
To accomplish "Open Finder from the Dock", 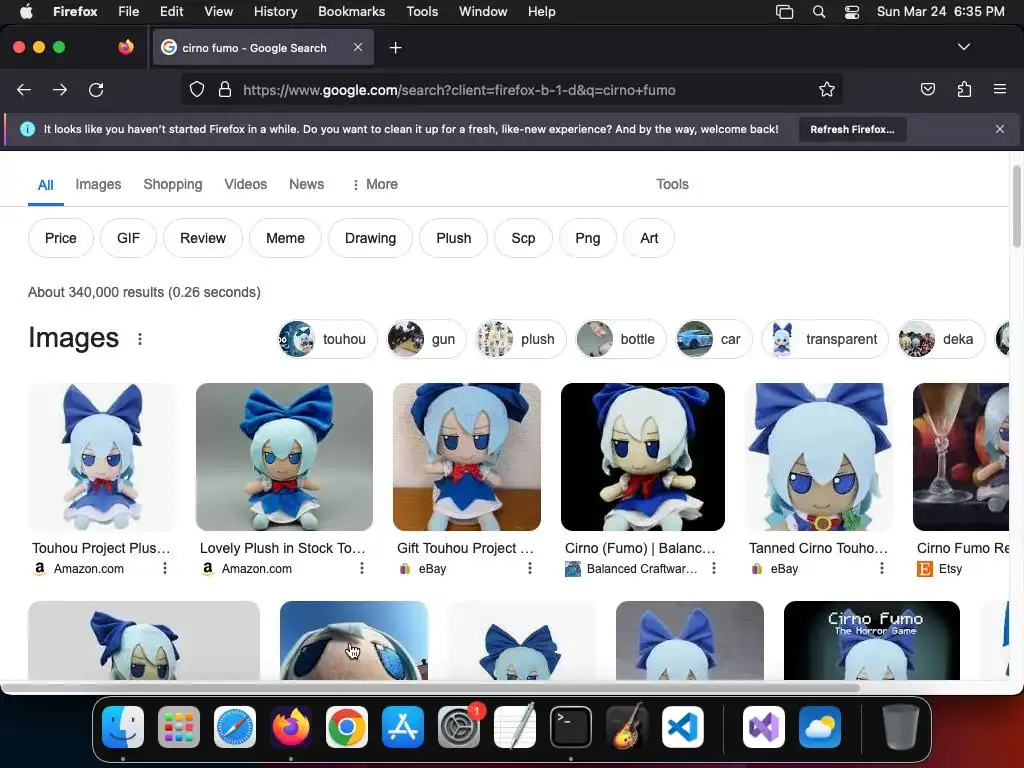I will (x=123, y=727).
